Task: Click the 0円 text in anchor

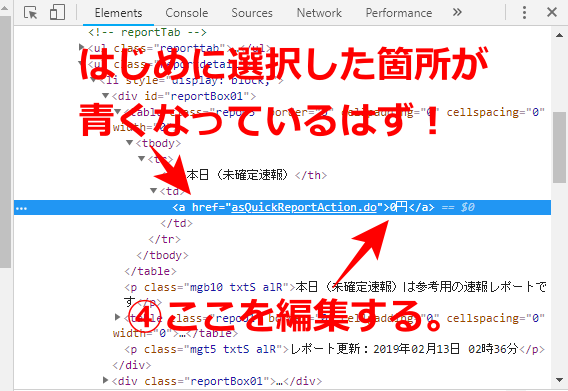Action: point(399,207)
